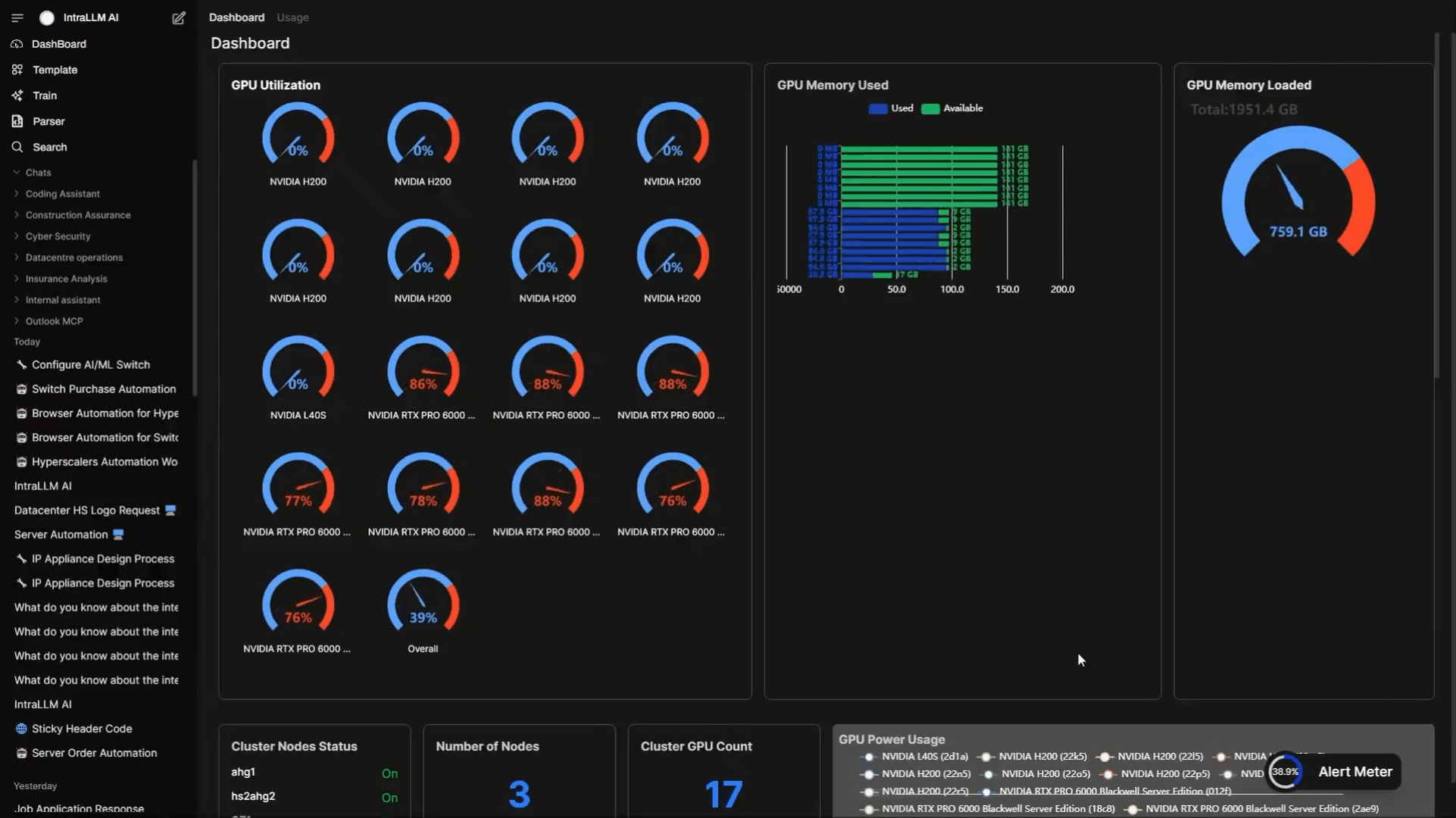Click the IntraLLM AI logo circle
Screen dimensions: 1456x818
point(47,17)
